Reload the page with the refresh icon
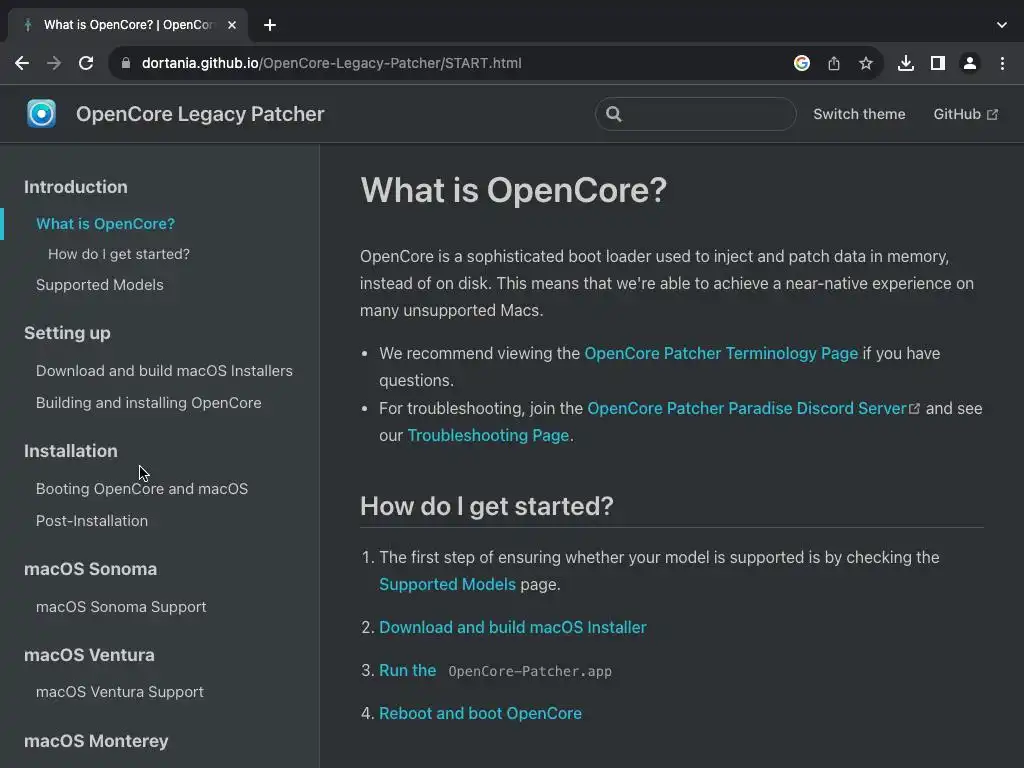 [x=86, y=63]
